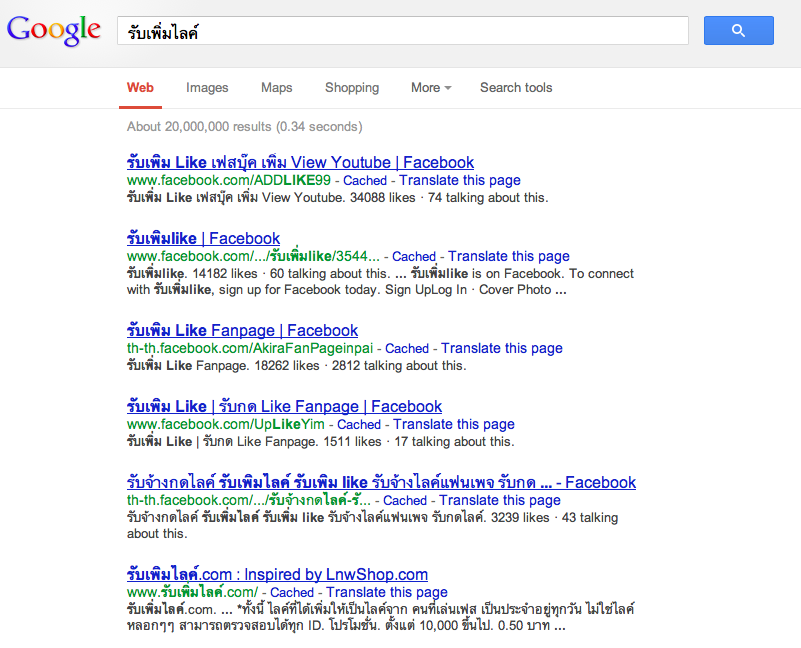Open "รับเพิ่ม Like | รับกด Like Fanpage" result
The height and width of the screenshot is (648, 801).
284,407
